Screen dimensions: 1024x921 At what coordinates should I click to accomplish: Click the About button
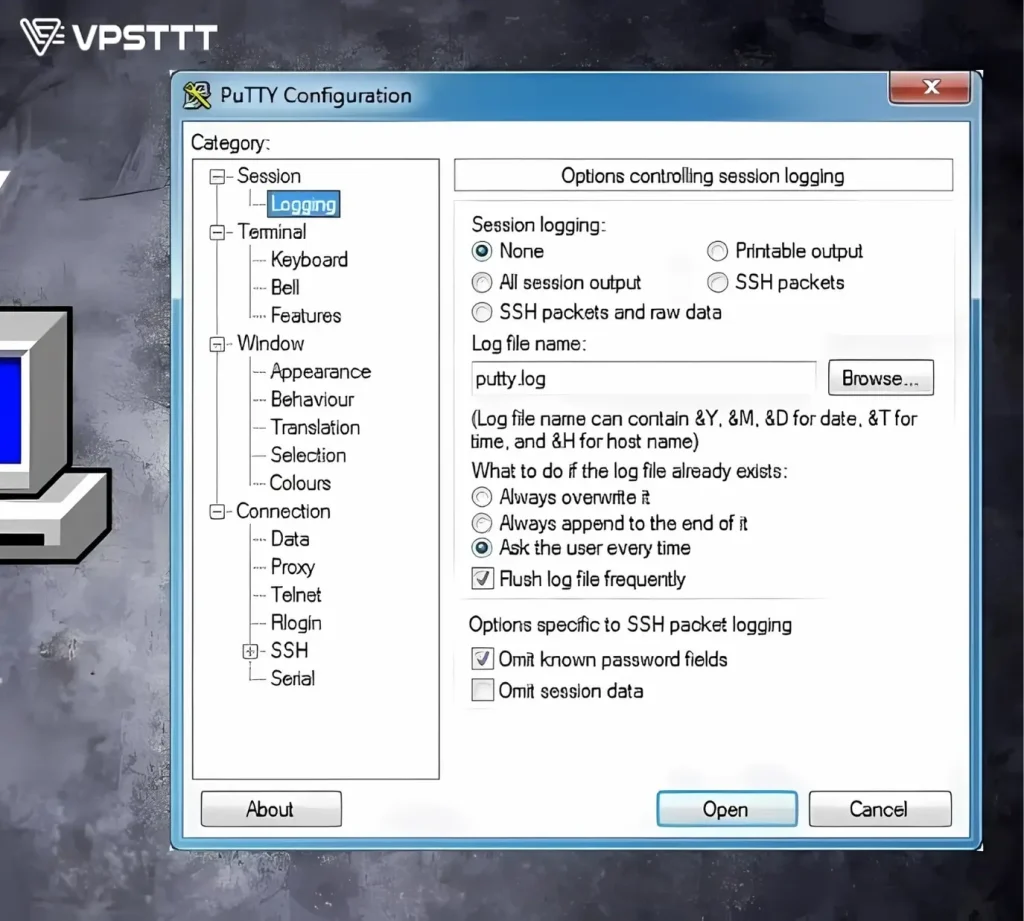(270, 809)
